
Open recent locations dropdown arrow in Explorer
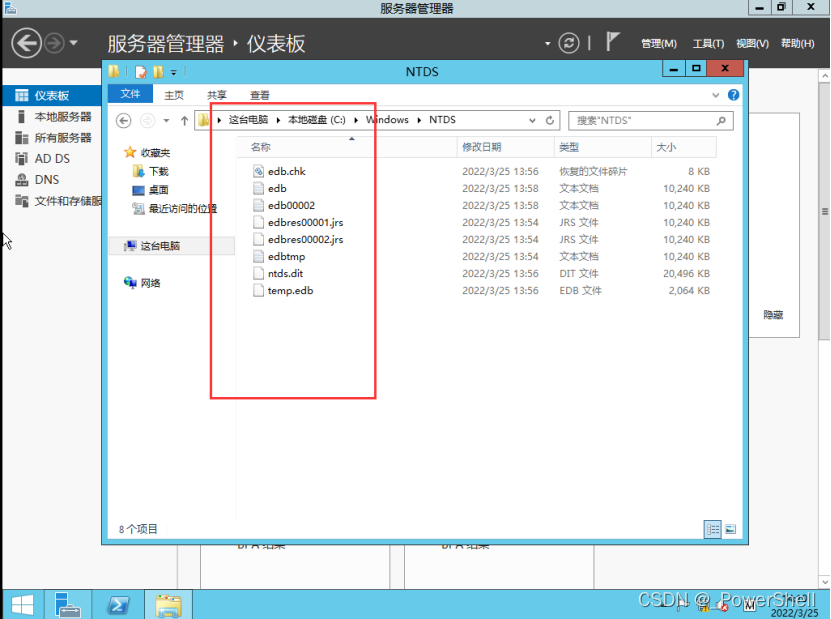pyautogui.click(x=166, y=121)
